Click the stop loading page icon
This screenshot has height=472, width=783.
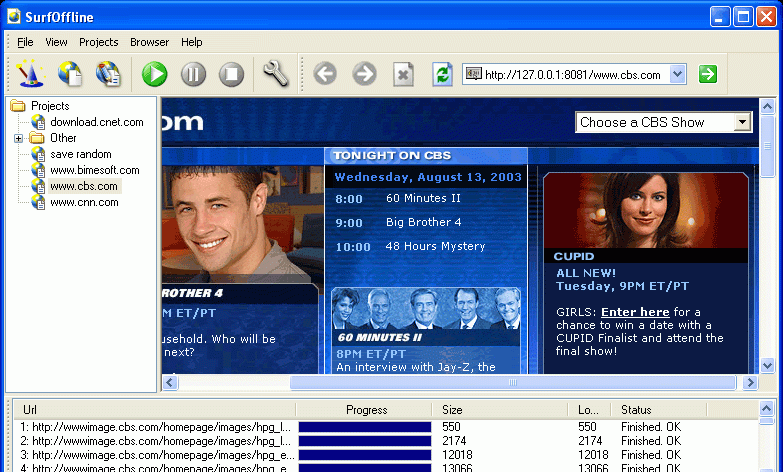pyautogui.click(x=403, y=74)
